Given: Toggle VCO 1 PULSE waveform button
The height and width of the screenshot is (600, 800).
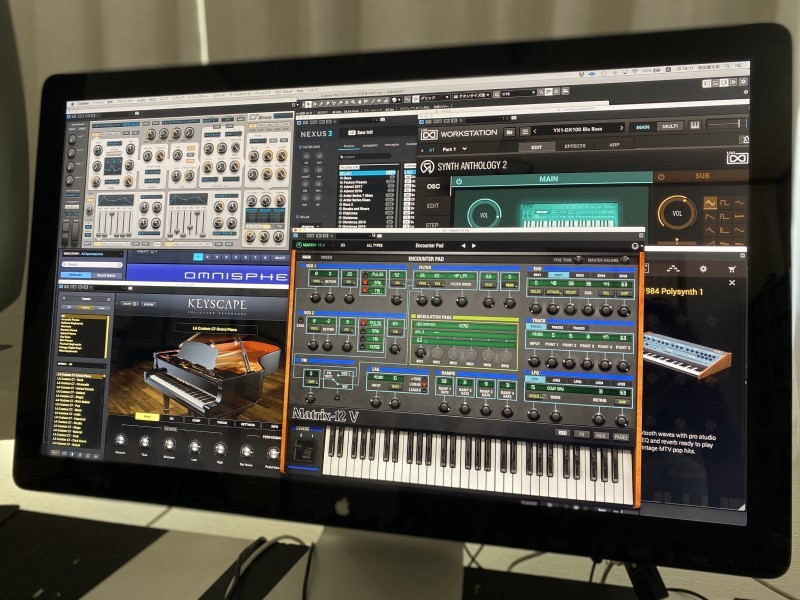Looking at the screenshot, I should 378,273.
